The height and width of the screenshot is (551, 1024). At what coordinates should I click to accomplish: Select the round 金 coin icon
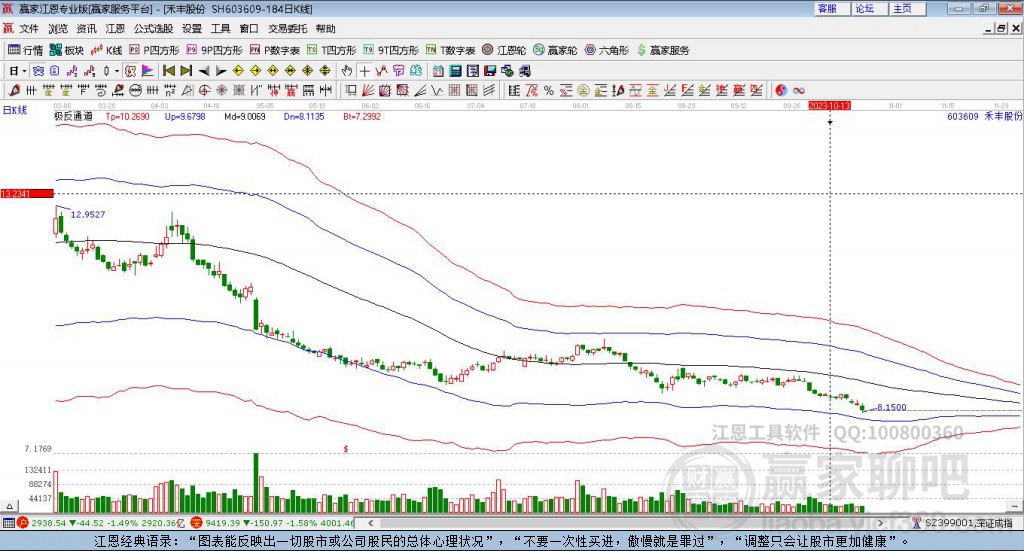(x=583, y=91)
